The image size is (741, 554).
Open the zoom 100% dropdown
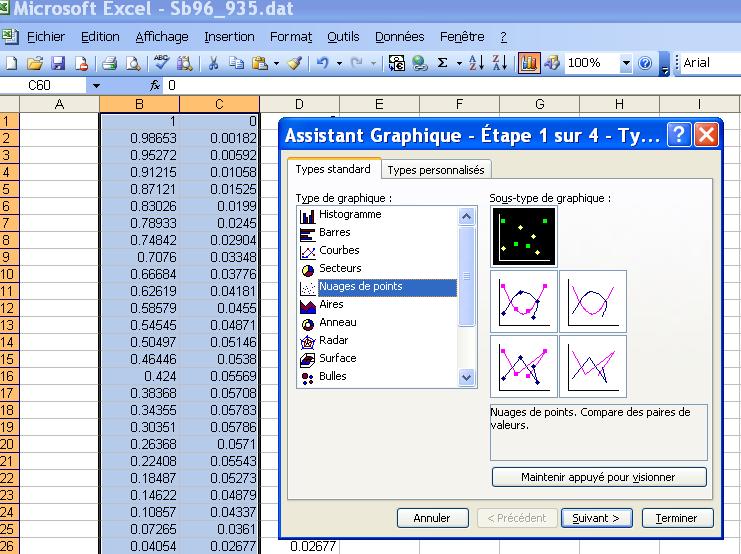point(625,63)
